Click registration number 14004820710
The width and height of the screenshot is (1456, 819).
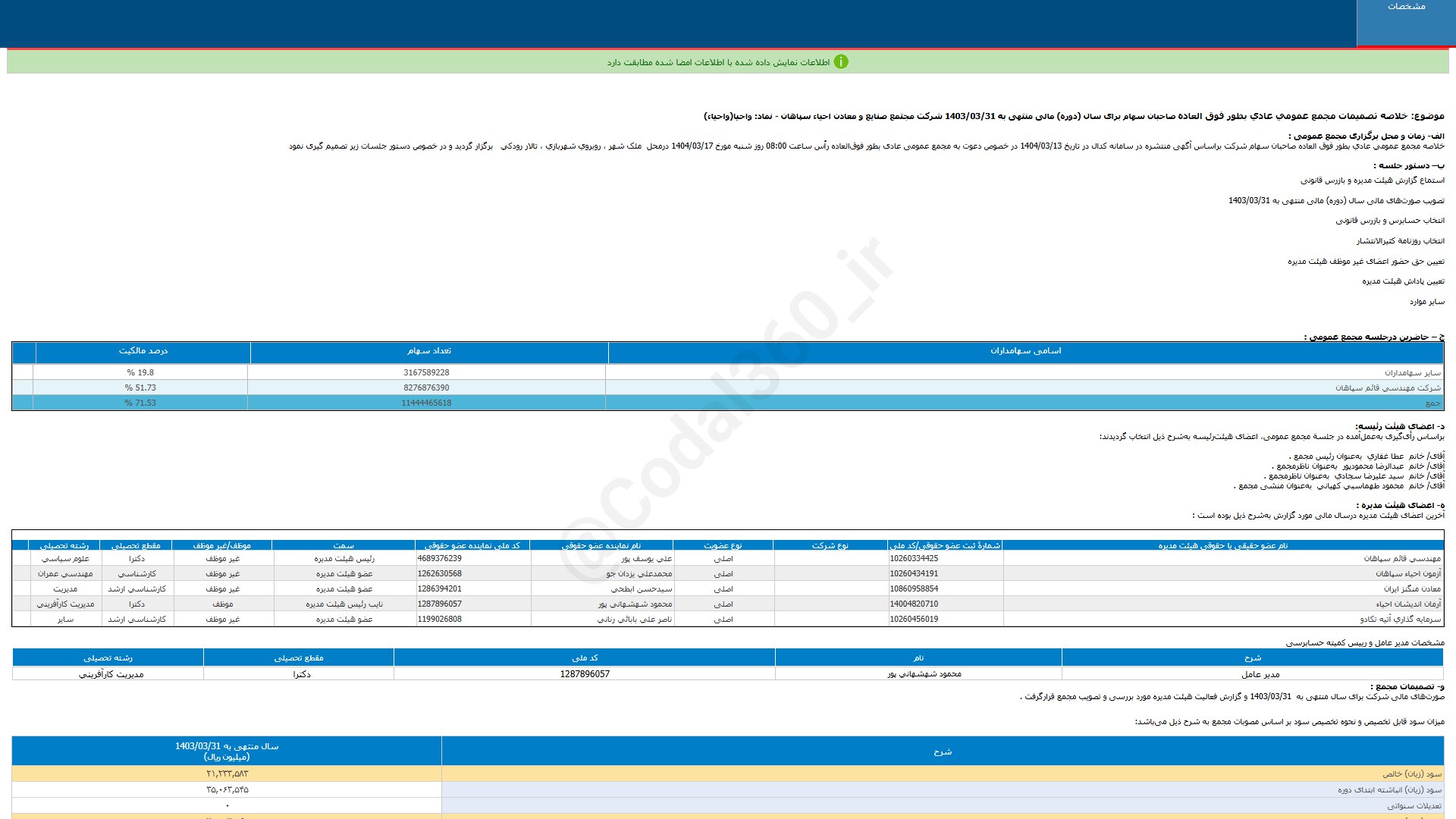click(x=914, y=604)
